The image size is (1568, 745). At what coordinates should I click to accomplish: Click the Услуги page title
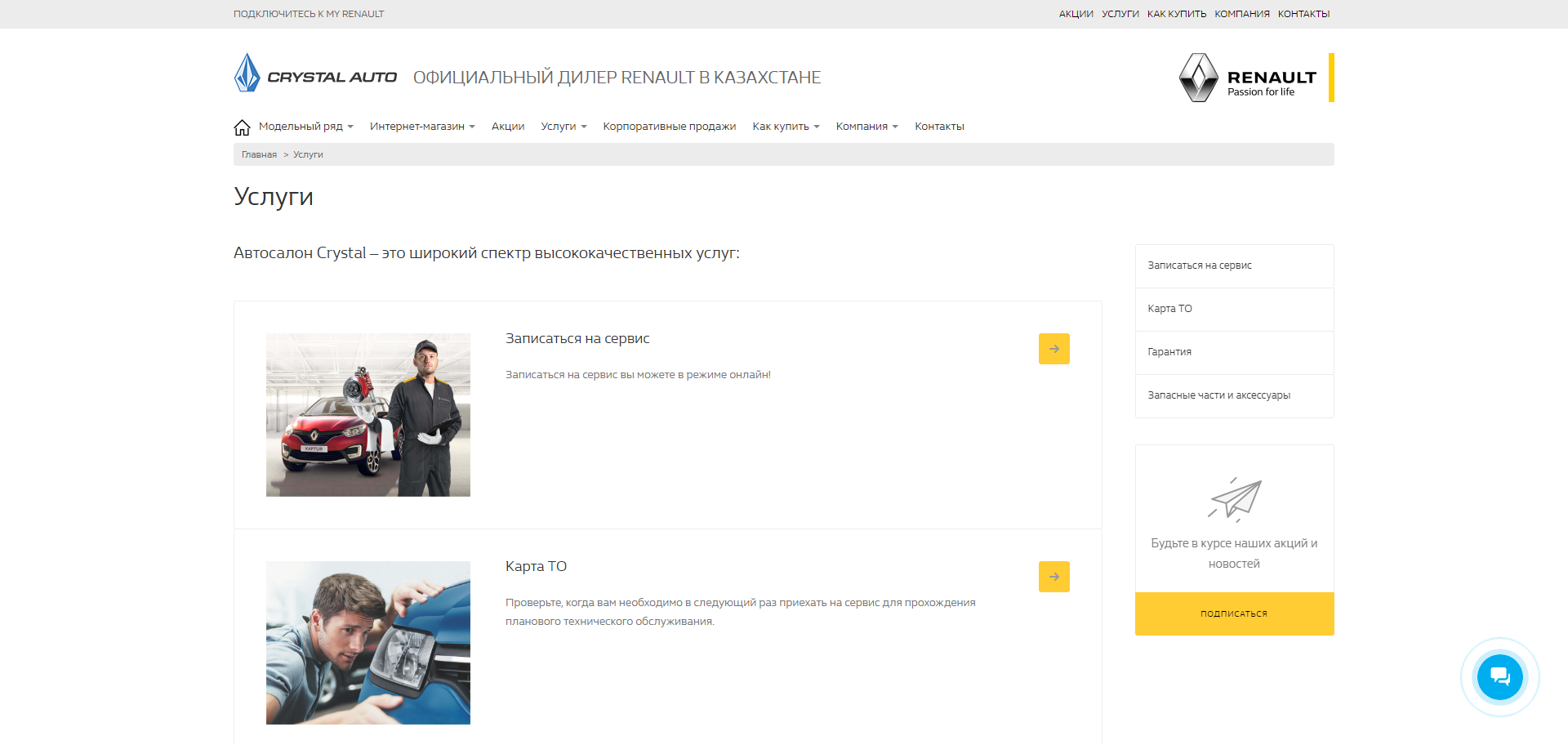[x=274, y=197]
